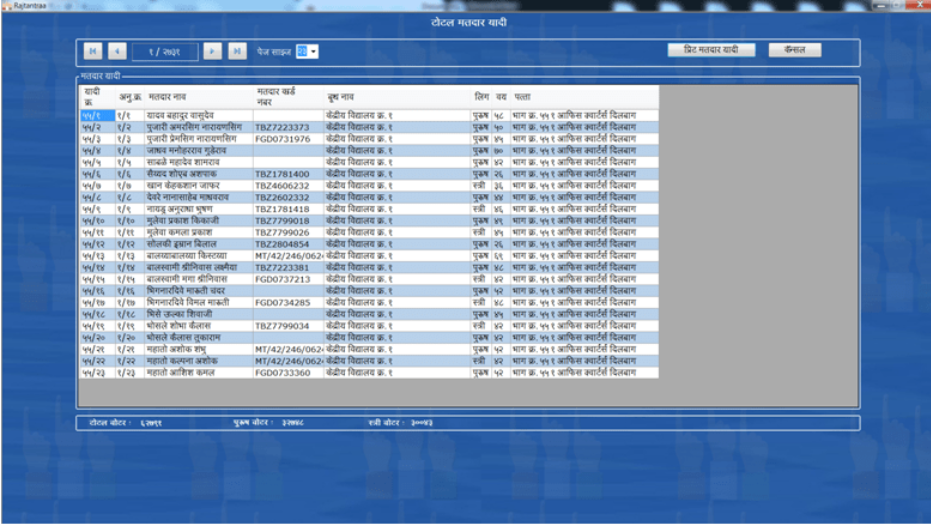Click the page number field showing १ / २७३१
The height and width of the screenshot is (524, 931).
tap(164, 51)
